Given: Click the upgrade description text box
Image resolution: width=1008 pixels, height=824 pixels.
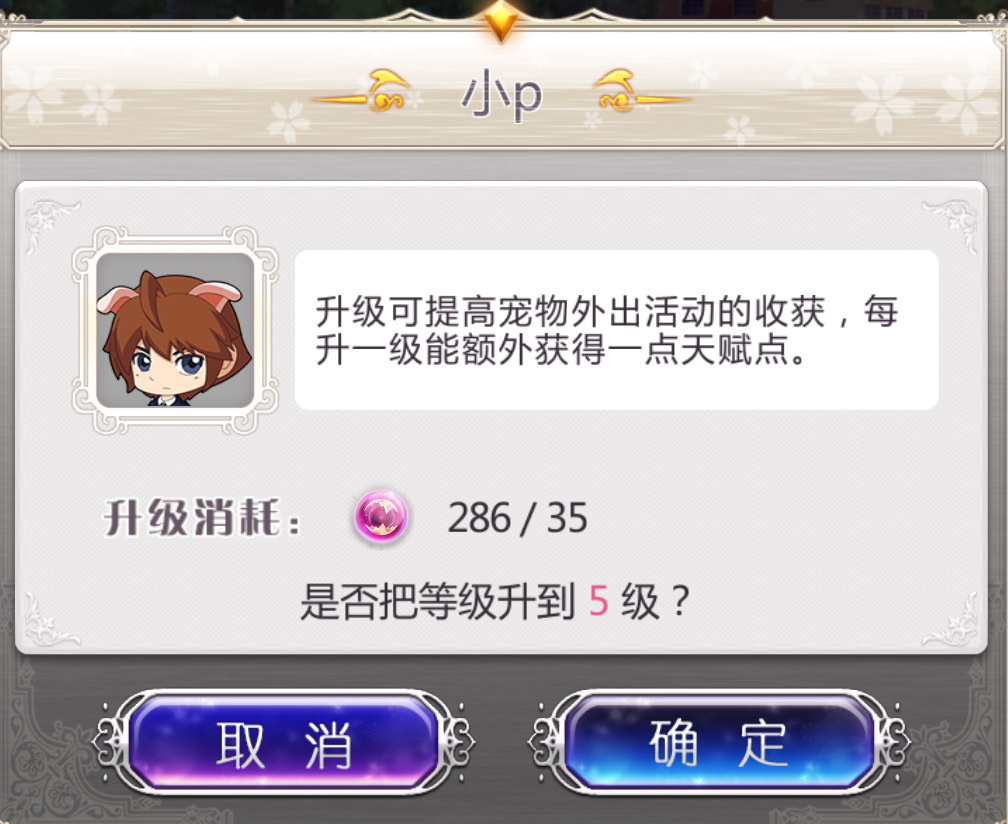Looking at the screenshot, I should coord(616,330).
